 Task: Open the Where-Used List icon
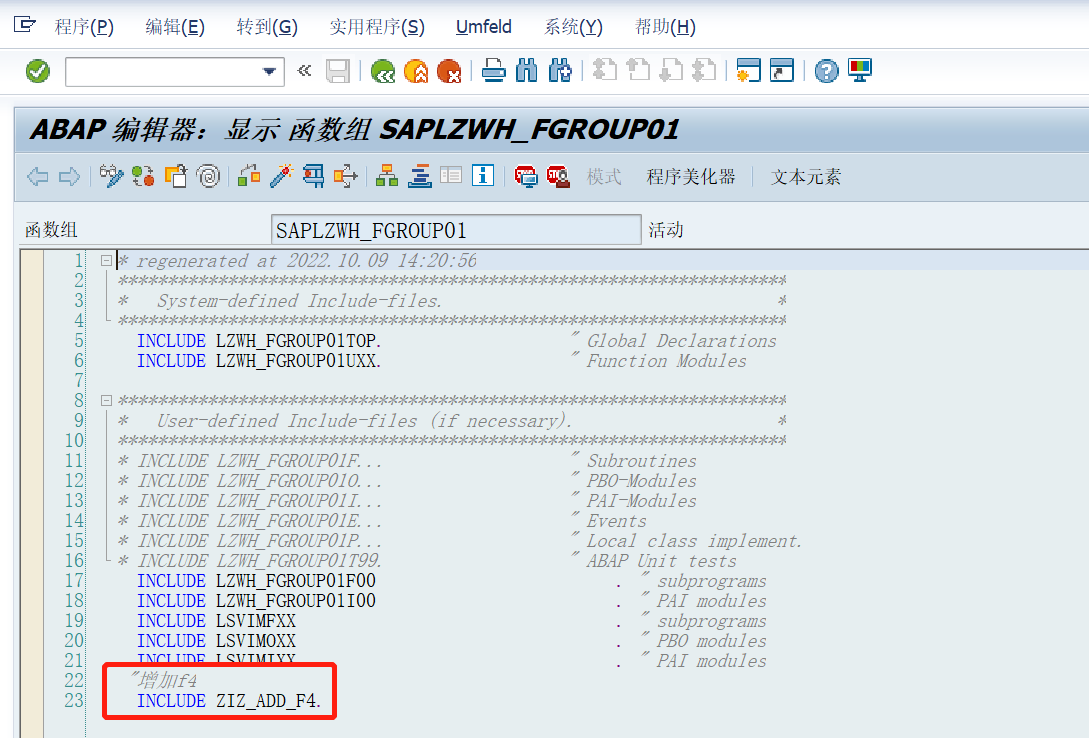[345, 176]
